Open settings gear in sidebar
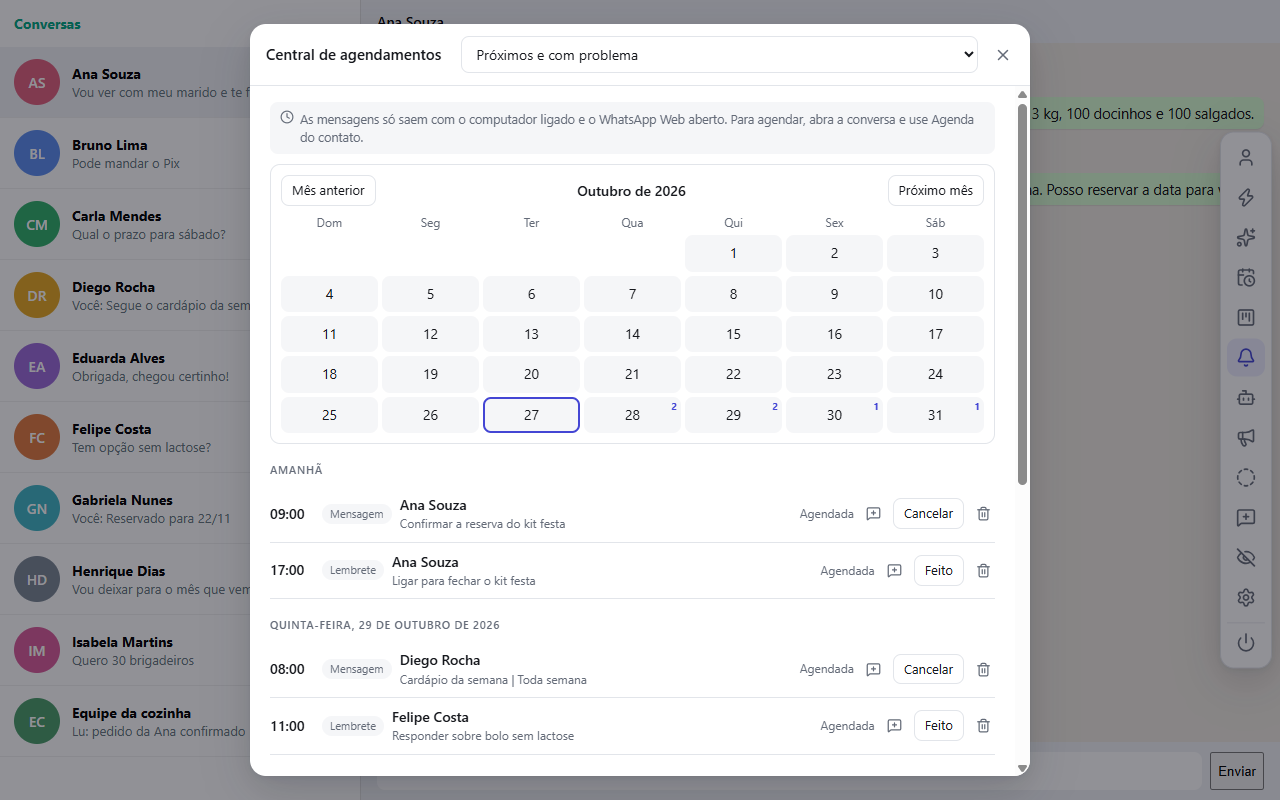 1245,597
